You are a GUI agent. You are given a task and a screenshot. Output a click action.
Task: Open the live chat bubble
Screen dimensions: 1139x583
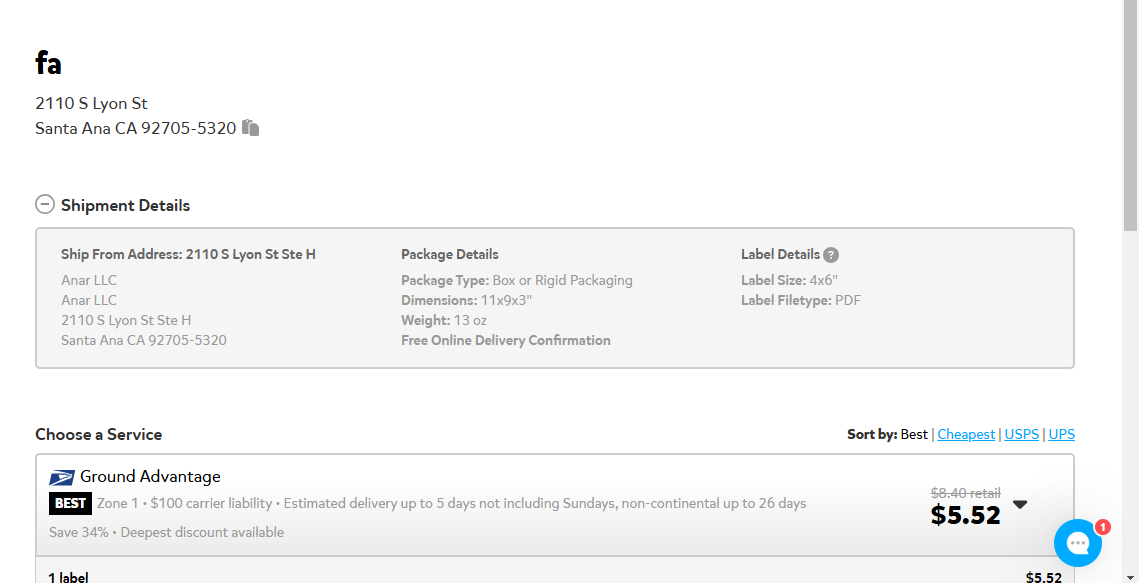pos(1078,543)
